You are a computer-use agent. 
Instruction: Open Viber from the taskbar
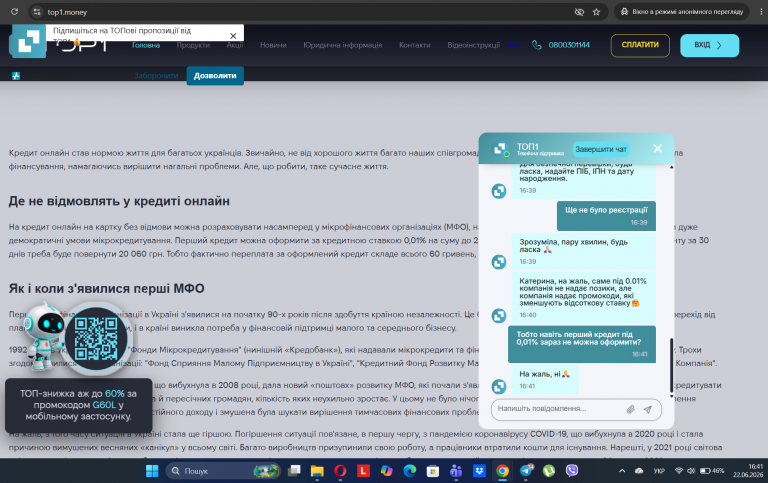click(572, 471)
